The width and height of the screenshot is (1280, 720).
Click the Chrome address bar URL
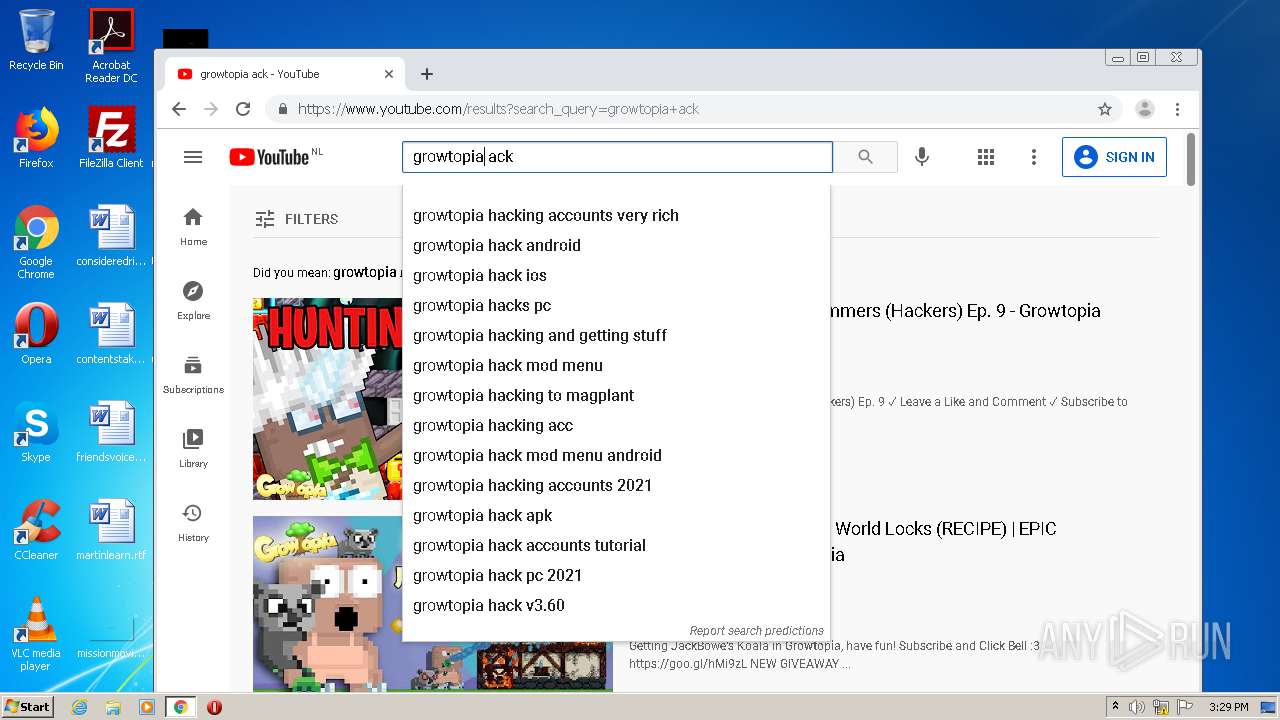[499, 109]
